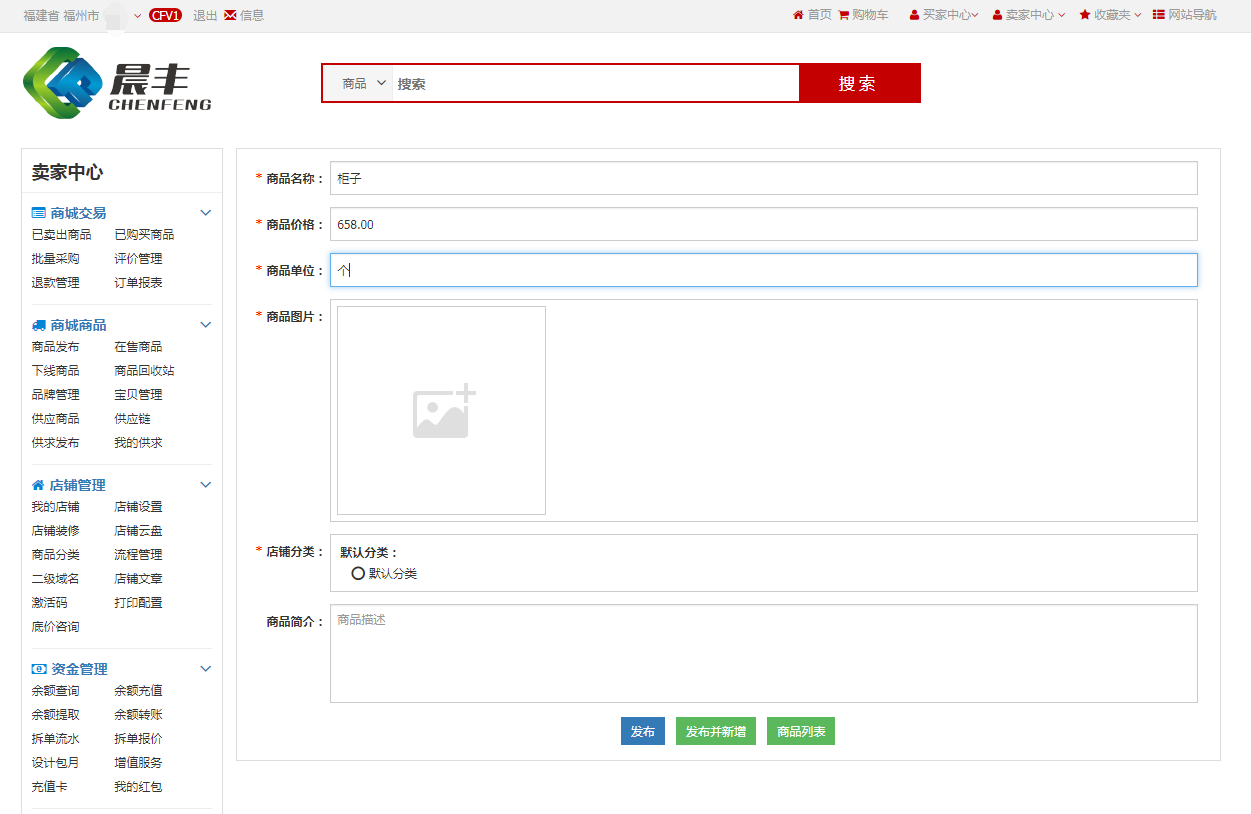
Task: Open 订单报表 menu entry
Action: (138, 283)
